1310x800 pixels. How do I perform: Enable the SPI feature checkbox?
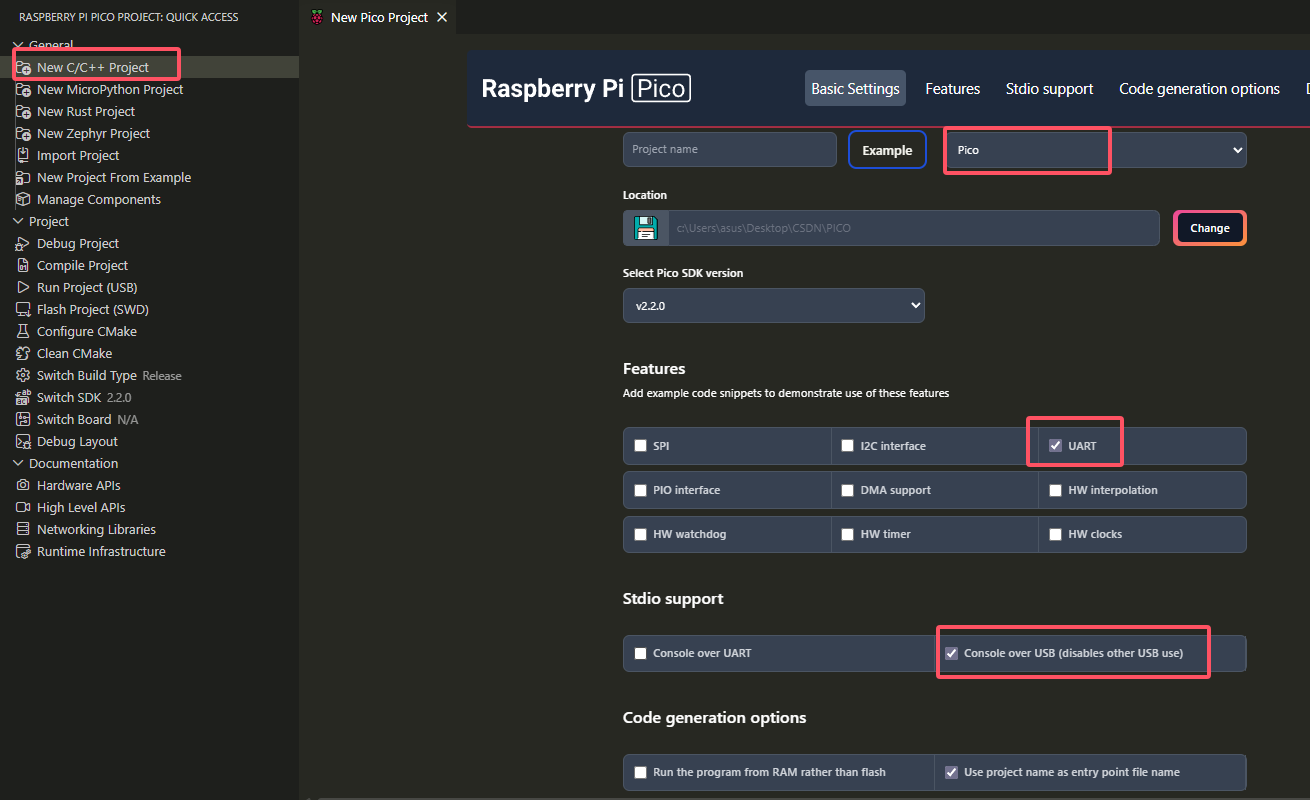pos(641,446)
